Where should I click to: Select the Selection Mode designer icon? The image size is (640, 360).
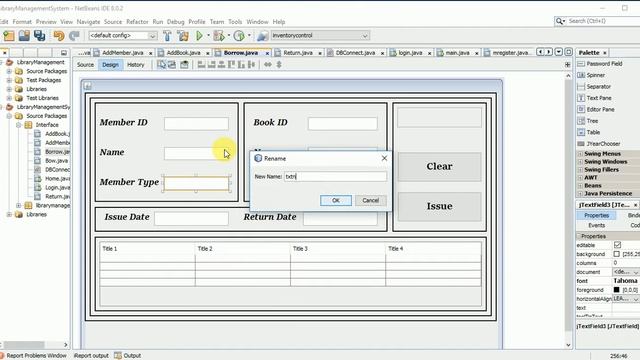click(162, 64)
